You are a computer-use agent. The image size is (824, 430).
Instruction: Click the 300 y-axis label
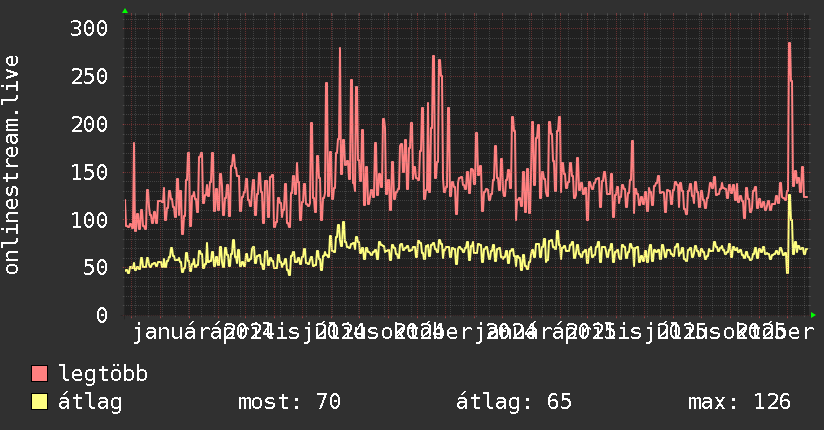pyautogui.click(x=89, y=28)
